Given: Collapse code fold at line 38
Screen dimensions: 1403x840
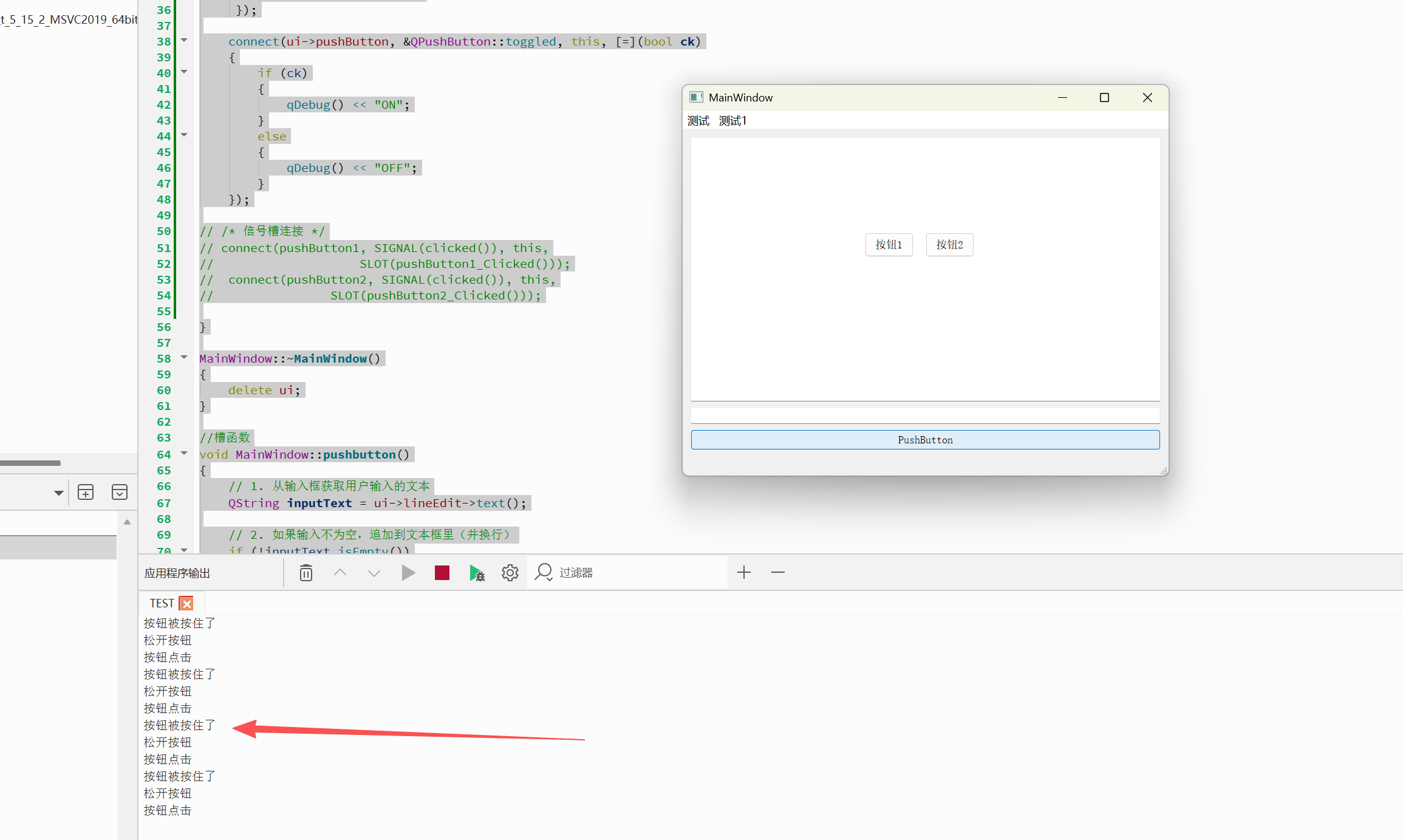Looking at the screenshot, I should pyautogui.click(x=184, y=41).
